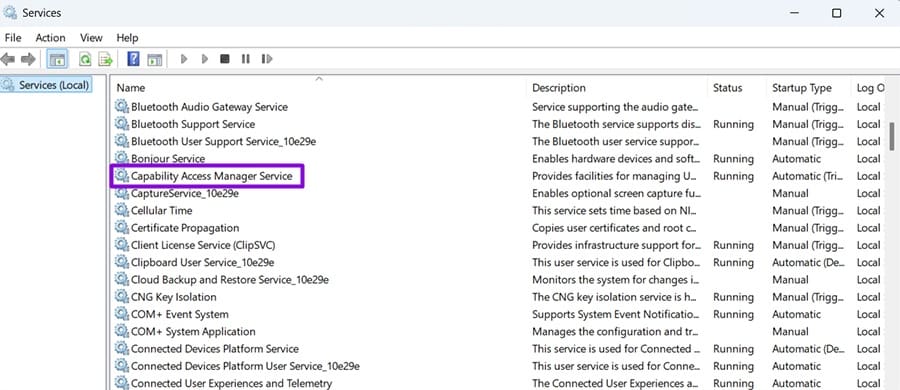Open the Action menu
900x390 pixels.
click(x=51, y=38)
